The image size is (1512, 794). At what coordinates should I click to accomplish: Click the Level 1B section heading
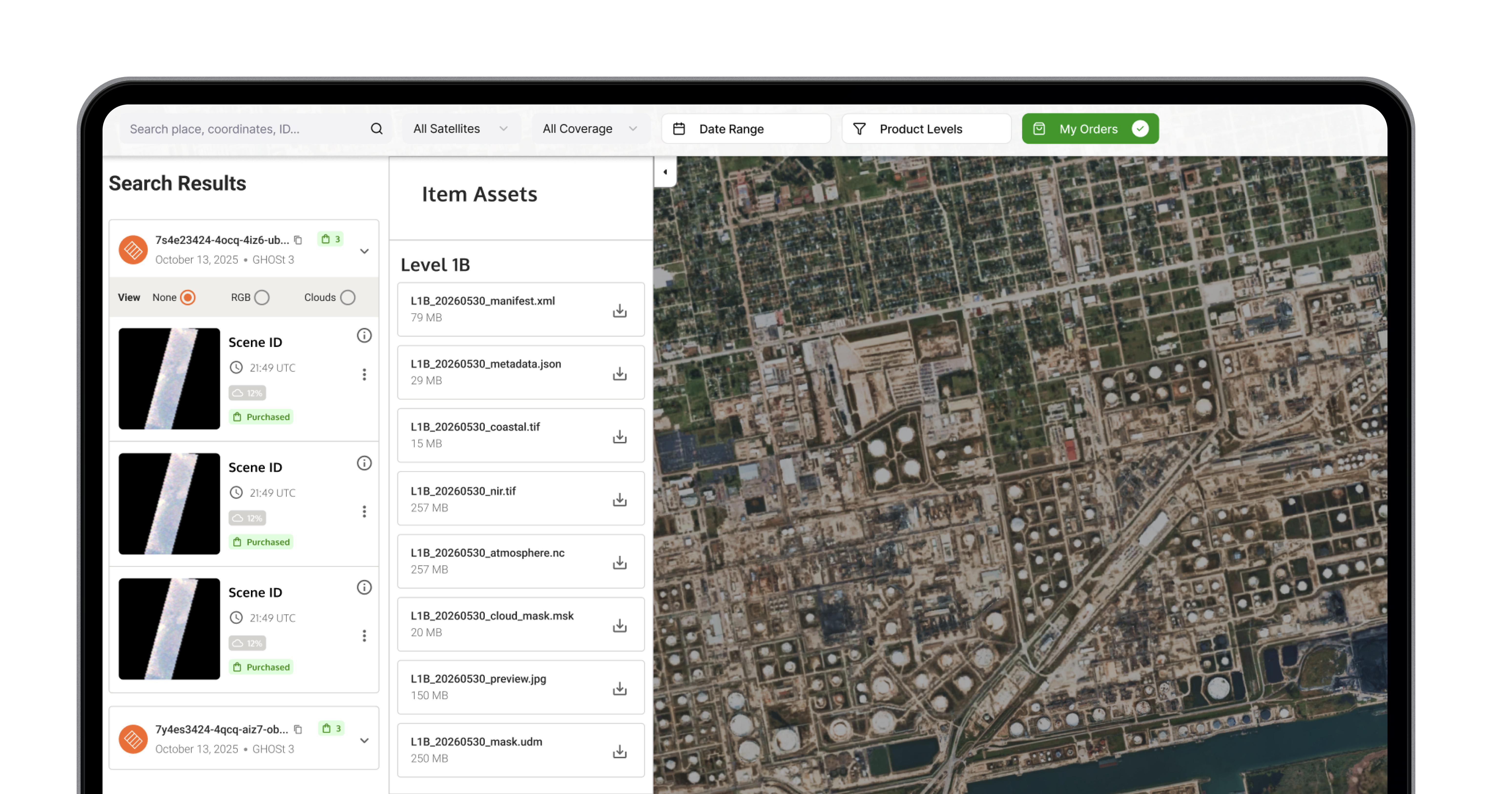coord(435,265)
